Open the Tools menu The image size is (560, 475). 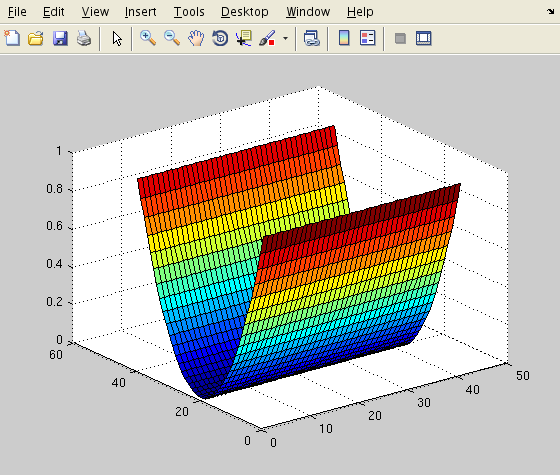pos(189,12)
